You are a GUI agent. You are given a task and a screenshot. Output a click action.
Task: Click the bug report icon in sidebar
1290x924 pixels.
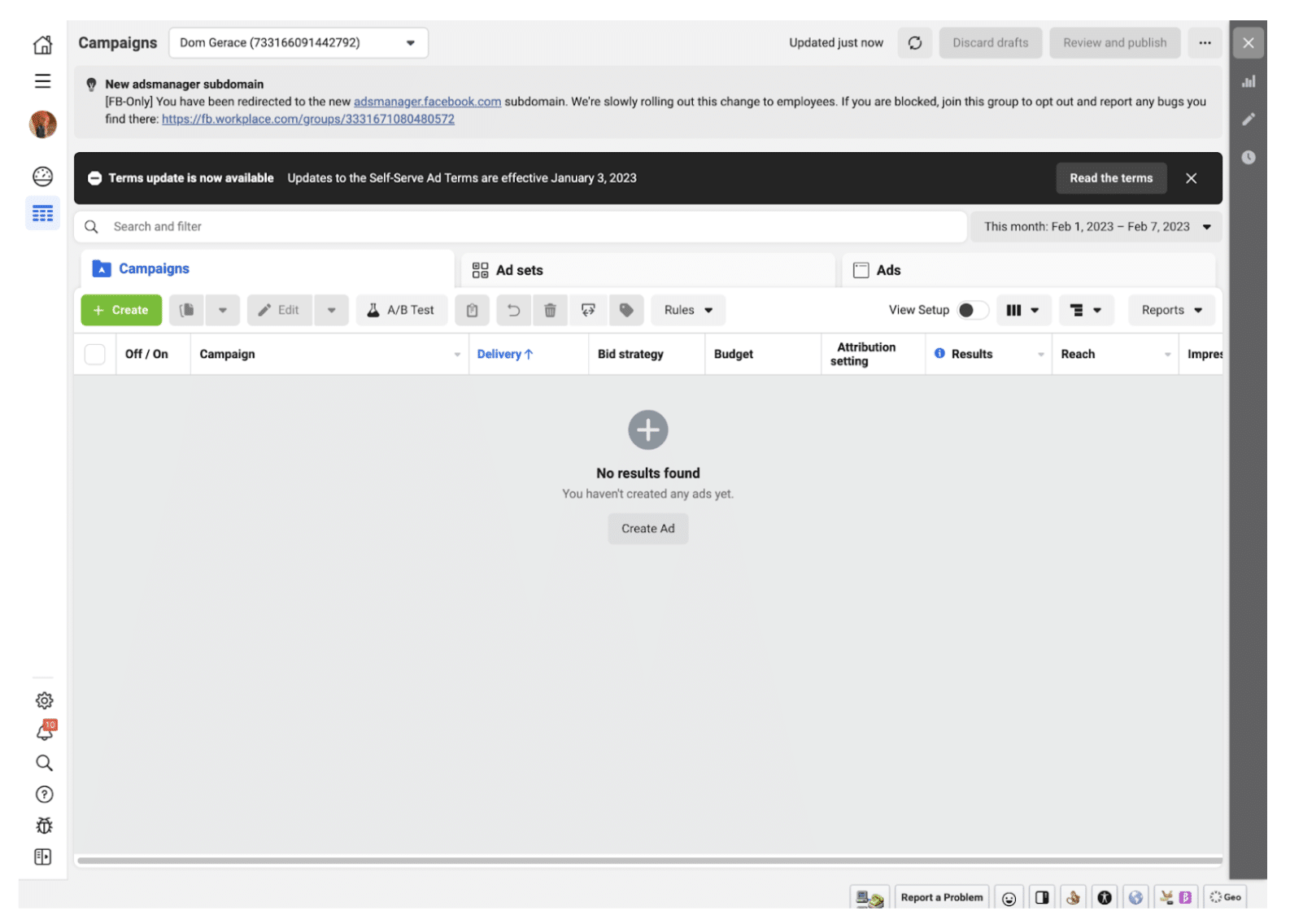click(x=44, y=826)
